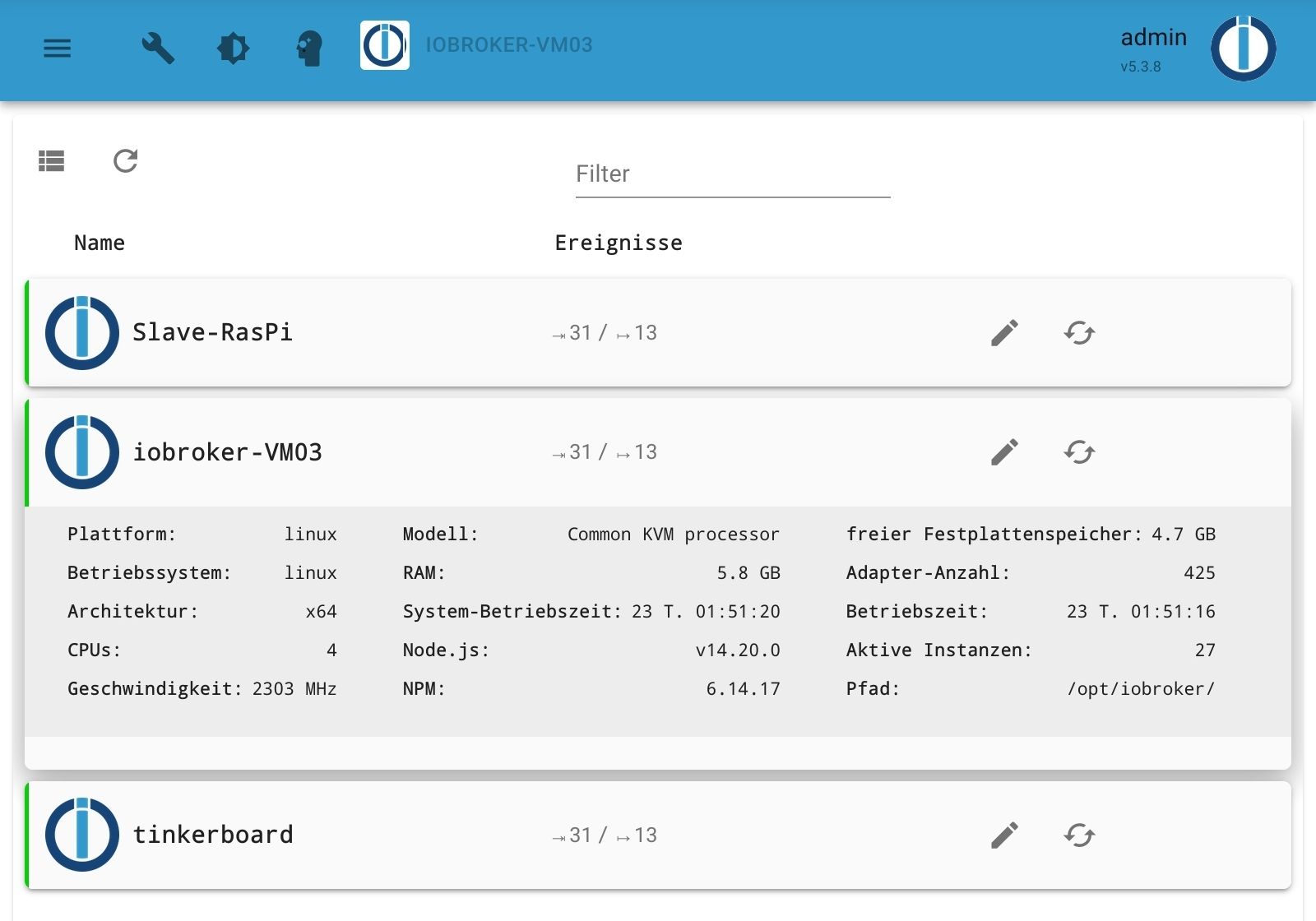Image resolution: width=1316 pixels, height=921 pixels.
Task: Click the Name column header
Action: [x=100, y=243]
